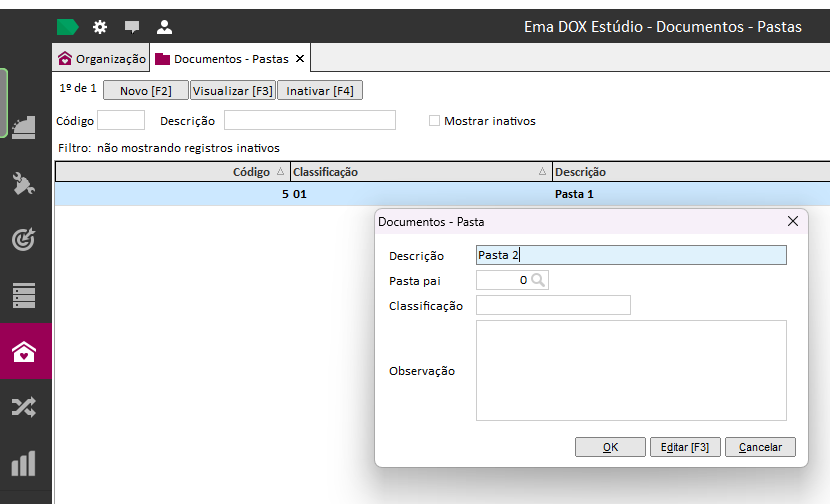830x504 pixels.
Task: Click the magnifier lookup in Pasta pai
Action: click(x=538, y=280)
